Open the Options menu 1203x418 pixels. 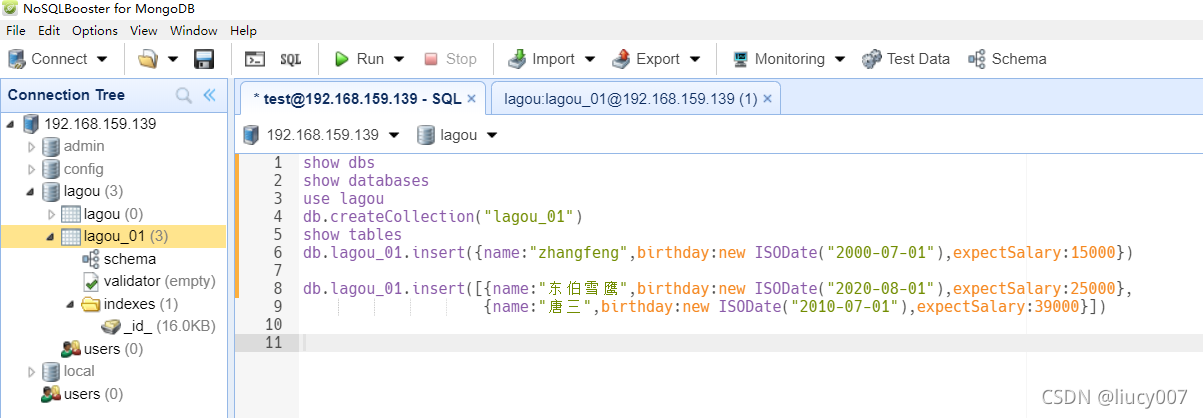tap(95, 31)
